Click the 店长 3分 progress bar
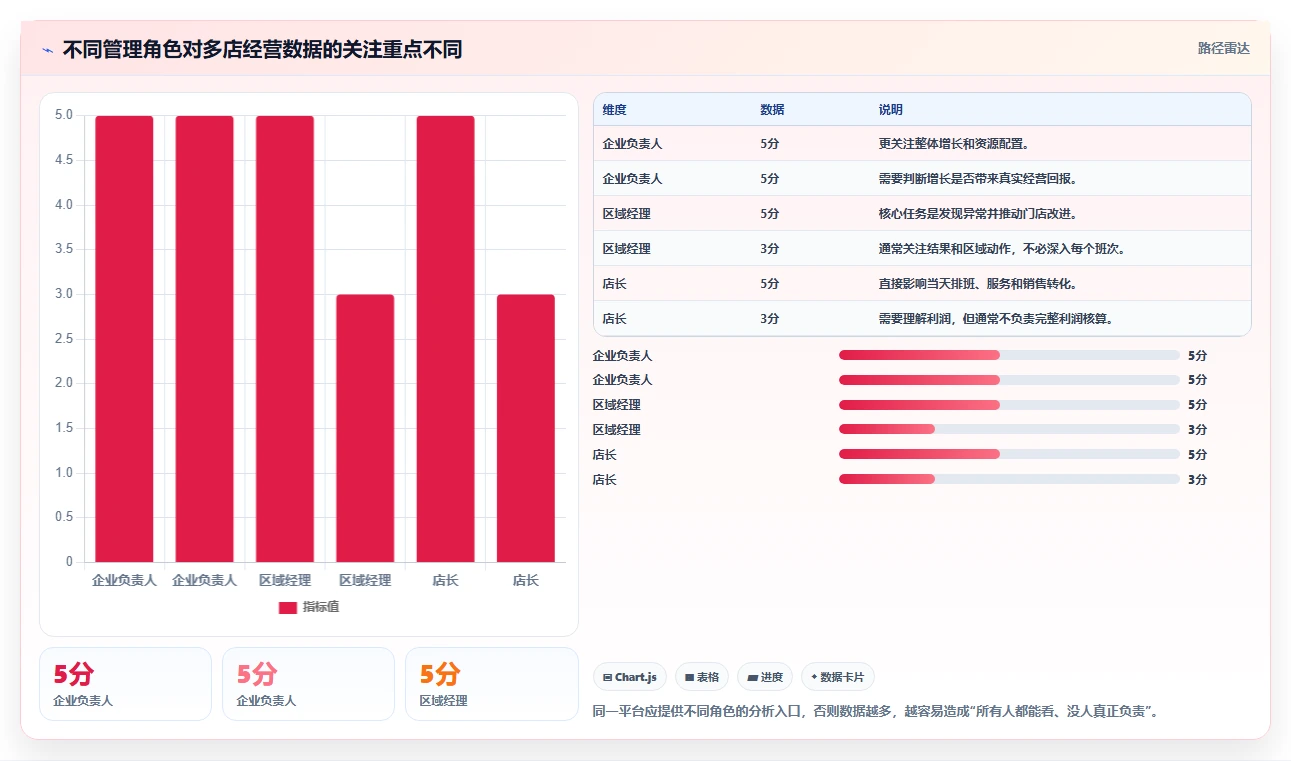Viewport: 1291px width, 761px height. click(1009, 480)
